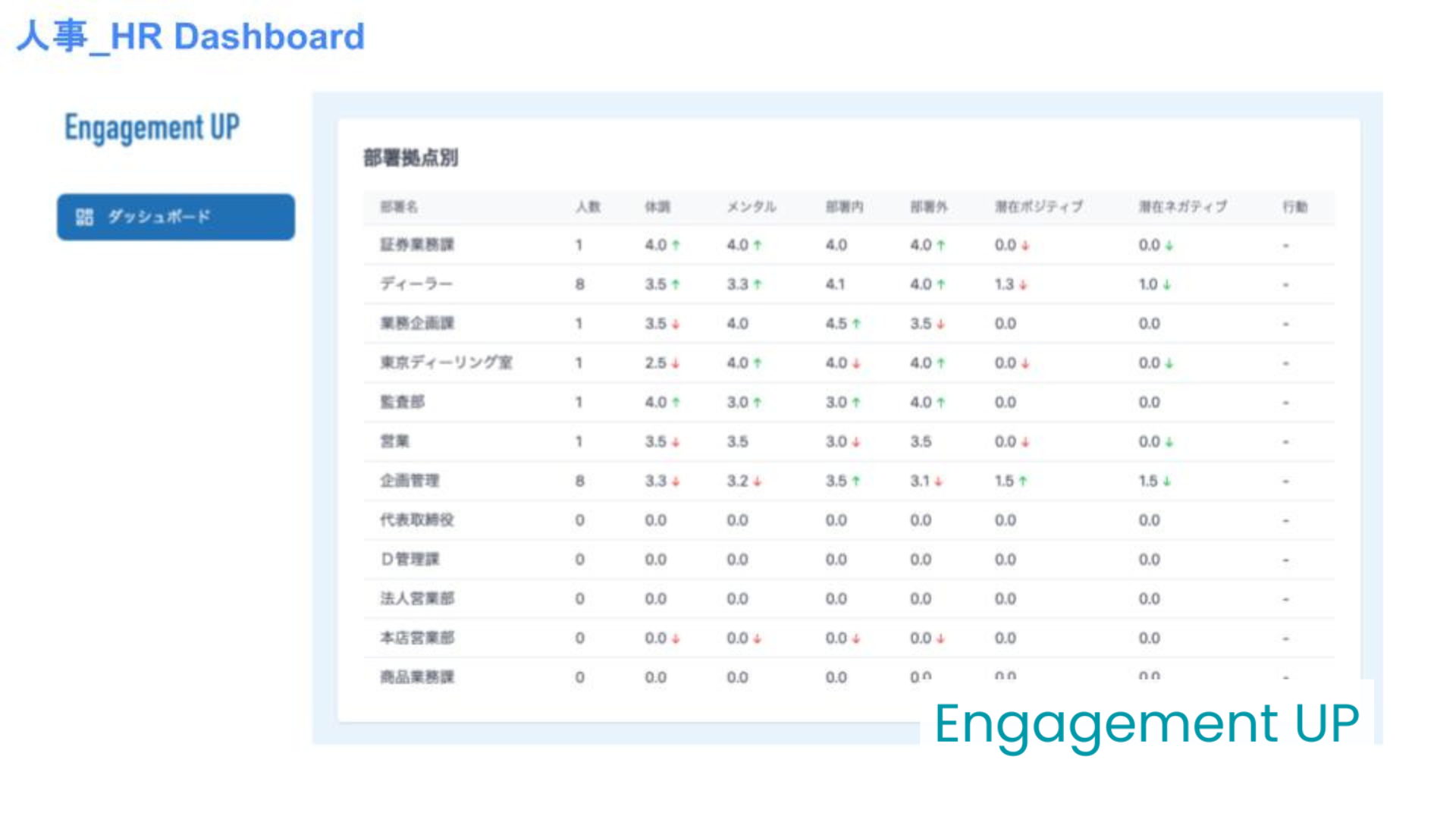Click red down arrow in 本店営業部 体調 cell
Image resolution: width=1456 pixels, height=819 pixels.
click(x=676, y=639)
